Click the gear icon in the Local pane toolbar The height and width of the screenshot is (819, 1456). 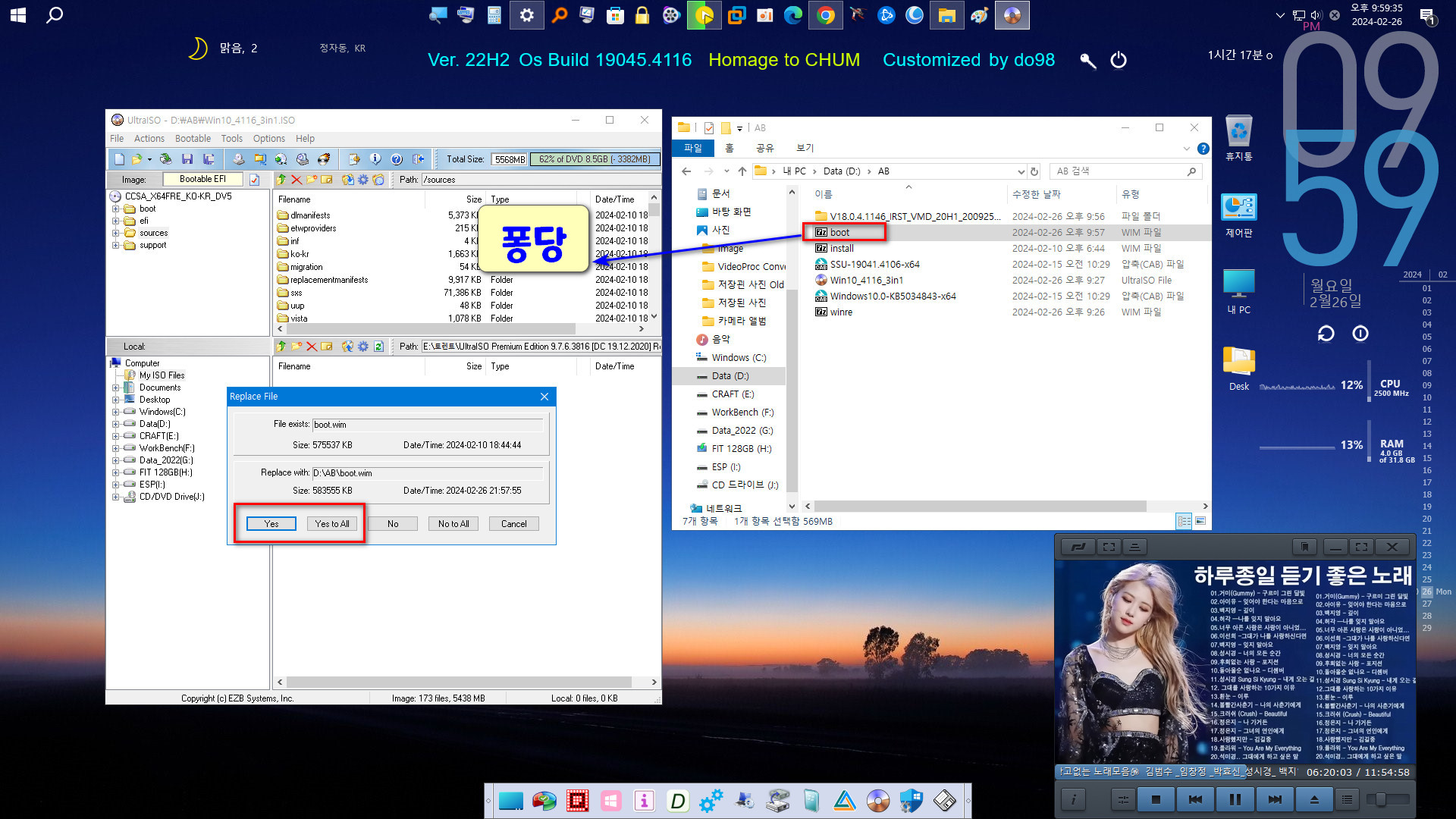pos(363,347)
